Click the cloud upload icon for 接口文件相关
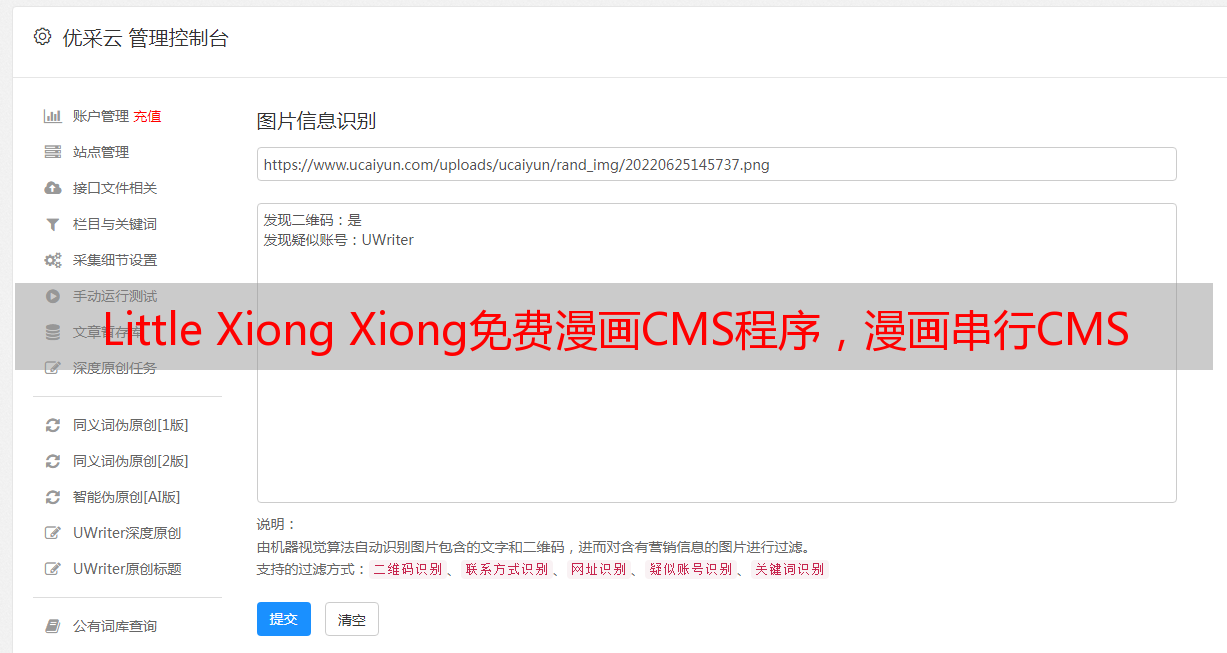This screenshot has height=653, width=1227. 53,188
